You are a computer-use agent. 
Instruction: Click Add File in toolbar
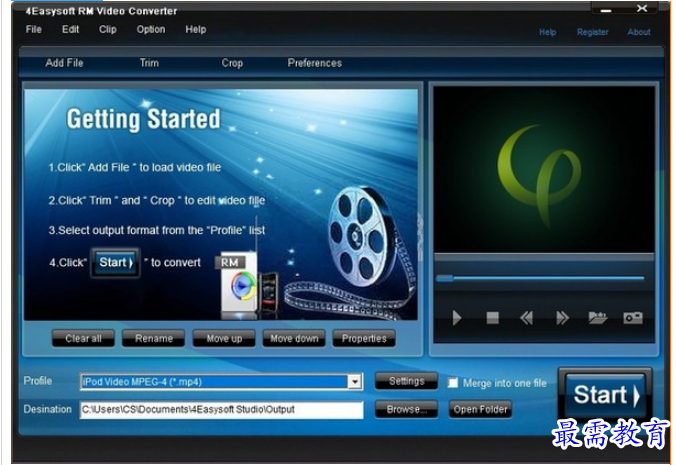(x=64, y=63)
